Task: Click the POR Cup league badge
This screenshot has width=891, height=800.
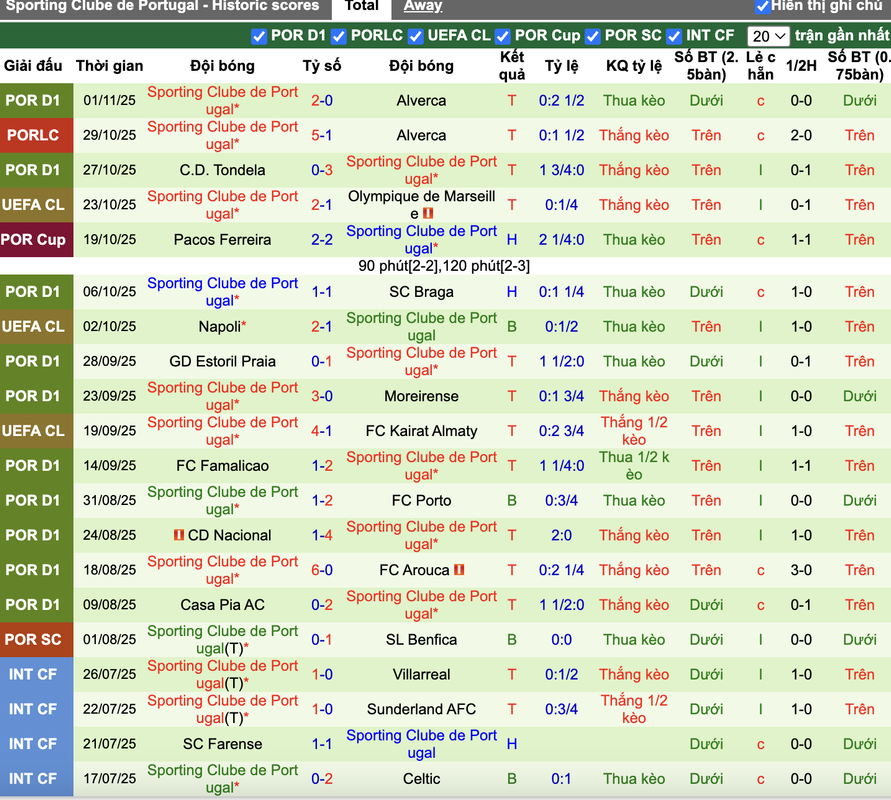Action: (x=36, y=240)
